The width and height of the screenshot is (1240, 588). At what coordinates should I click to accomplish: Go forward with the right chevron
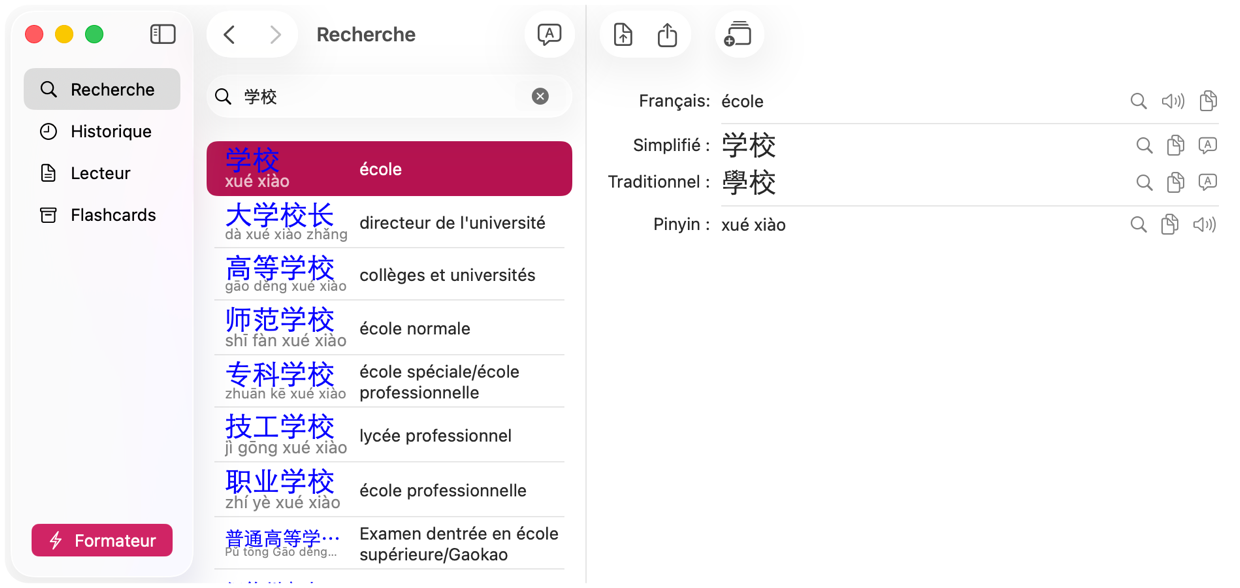pos(275,35)
